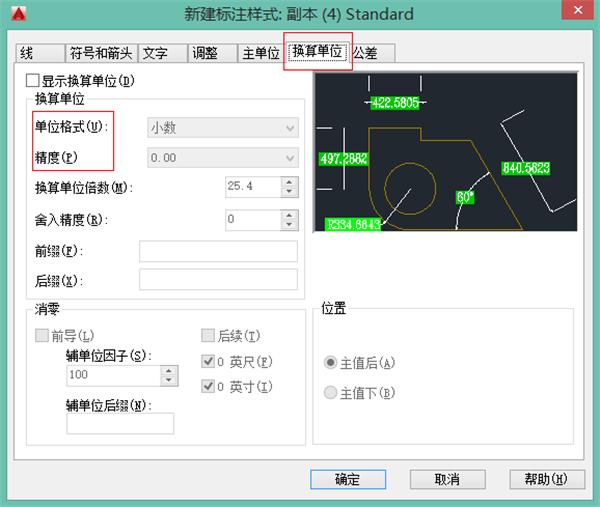
Task: Click the 帮助 button
Action: point(547,479)
